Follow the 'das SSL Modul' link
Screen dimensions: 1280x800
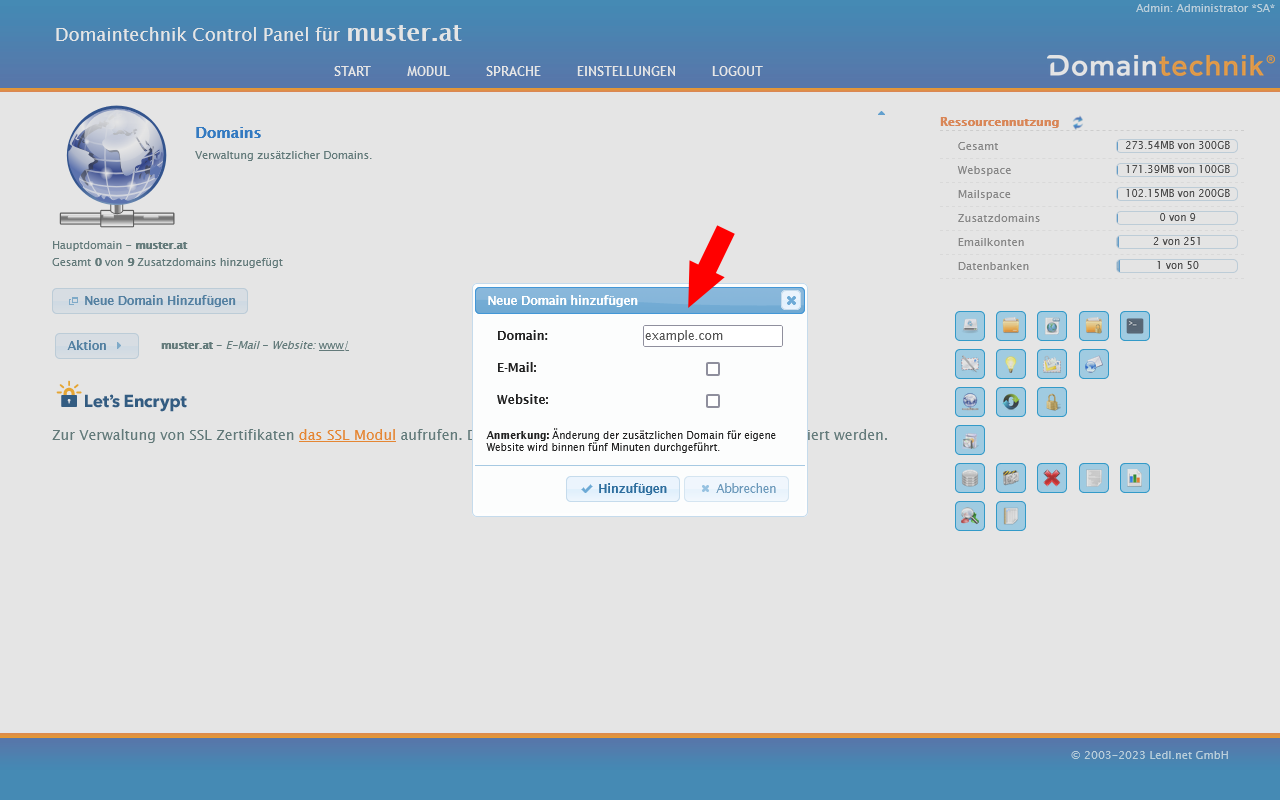pyautogui.click(x=347, y=435)
